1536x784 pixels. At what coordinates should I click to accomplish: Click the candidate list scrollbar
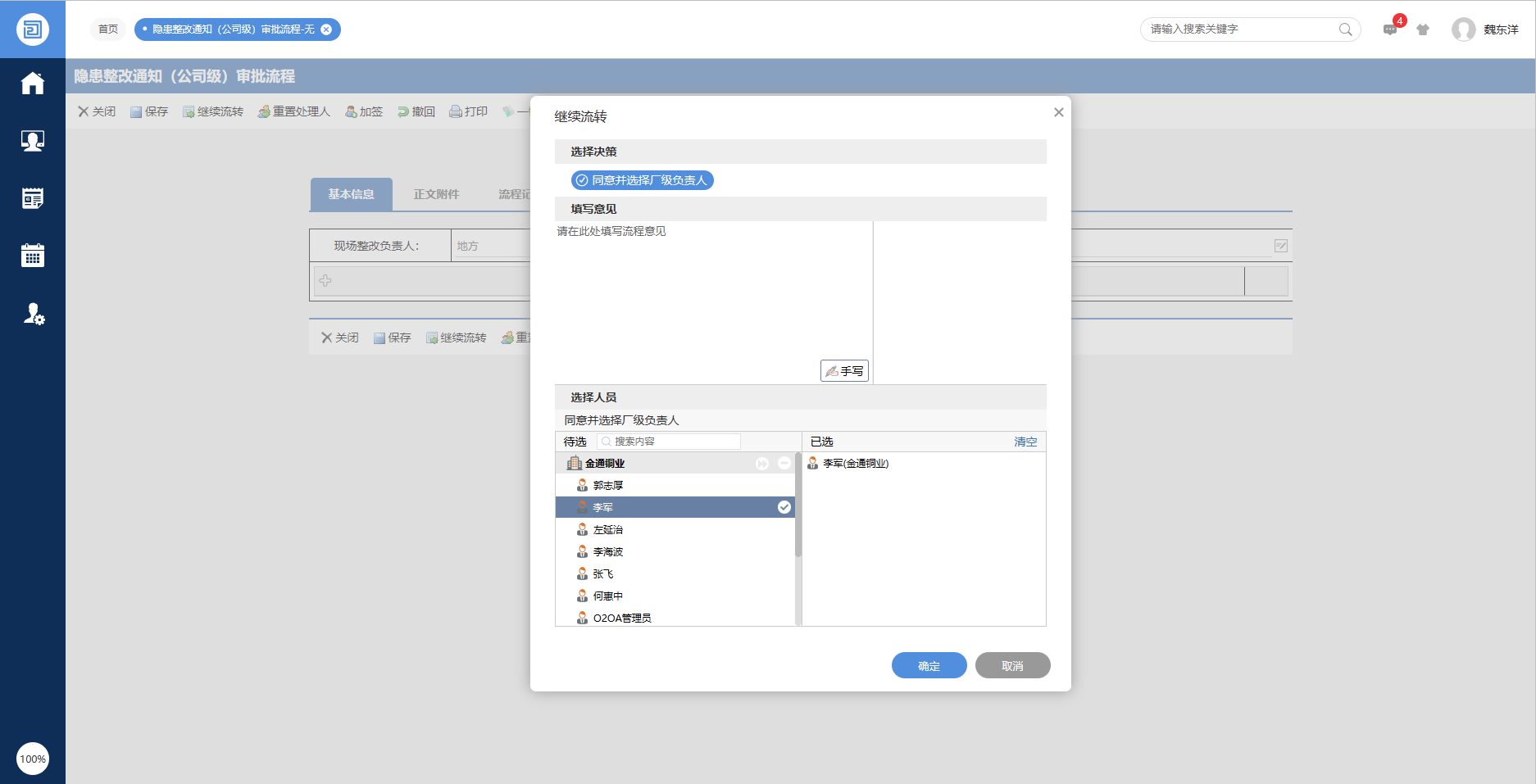coord(798,506)
